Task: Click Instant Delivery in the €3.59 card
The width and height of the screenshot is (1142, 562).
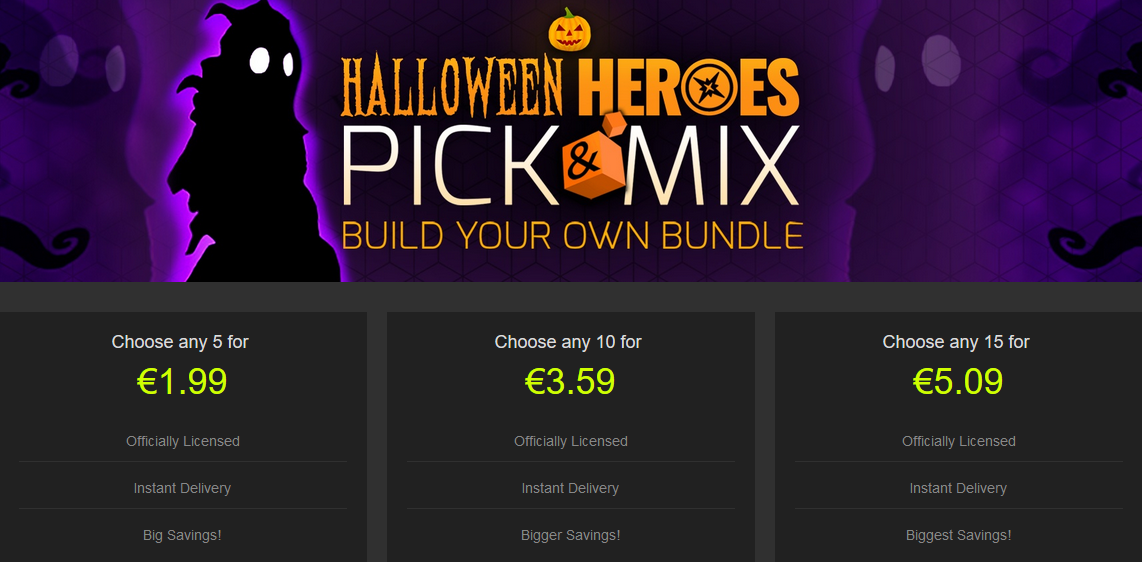Action: coord(570,488)
